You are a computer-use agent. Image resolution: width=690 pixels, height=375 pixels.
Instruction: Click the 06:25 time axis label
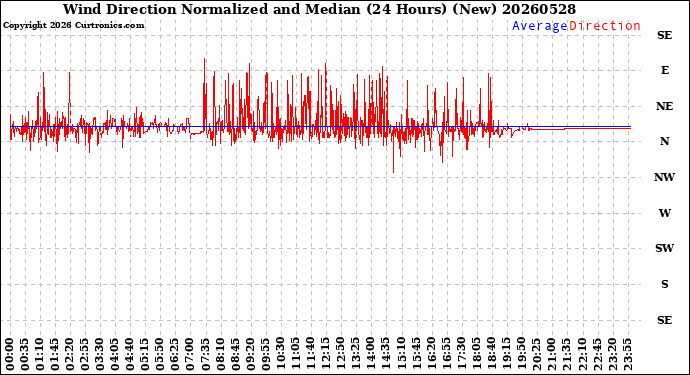pyautogui.click(x=176, y=354)
